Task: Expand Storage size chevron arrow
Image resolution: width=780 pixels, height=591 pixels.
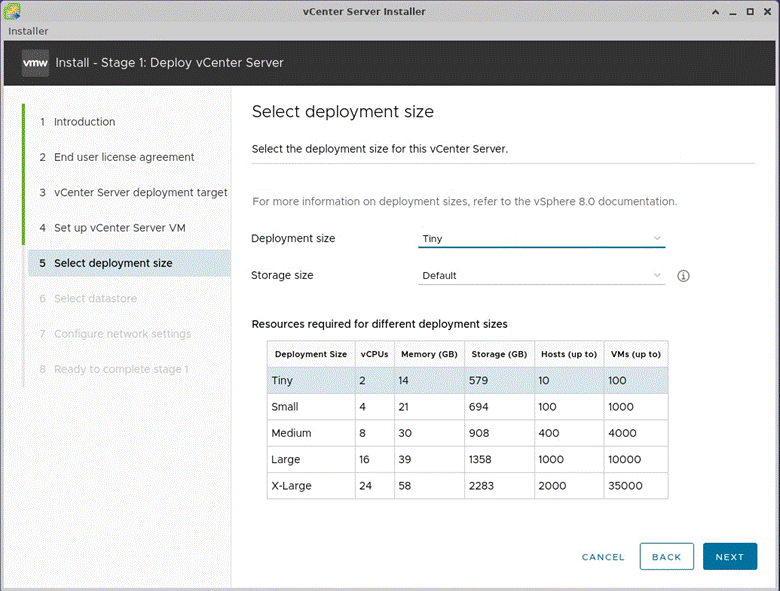Action: [657, 275]
